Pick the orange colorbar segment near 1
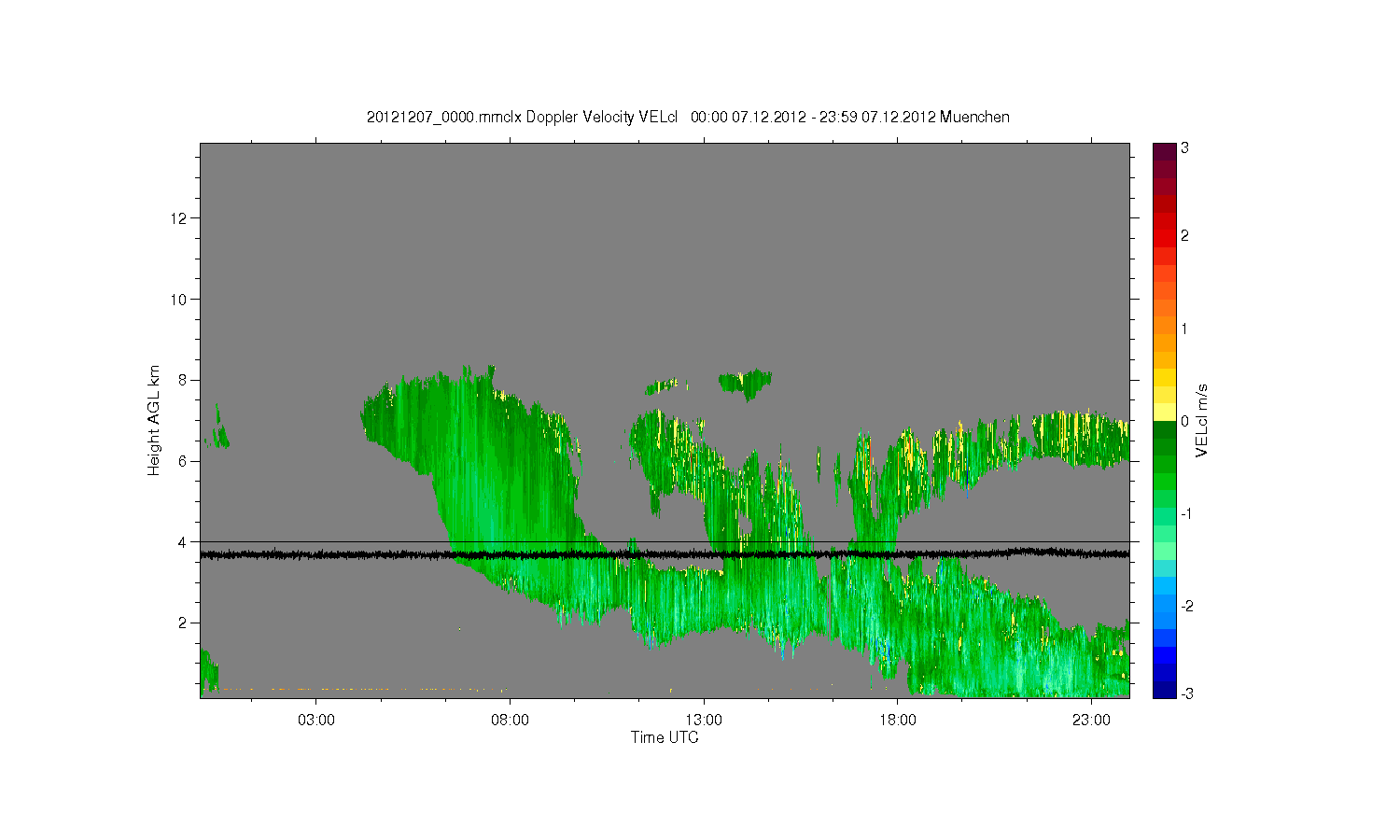The height and width of the screenshot is (840, 1400). (1164, 326)
